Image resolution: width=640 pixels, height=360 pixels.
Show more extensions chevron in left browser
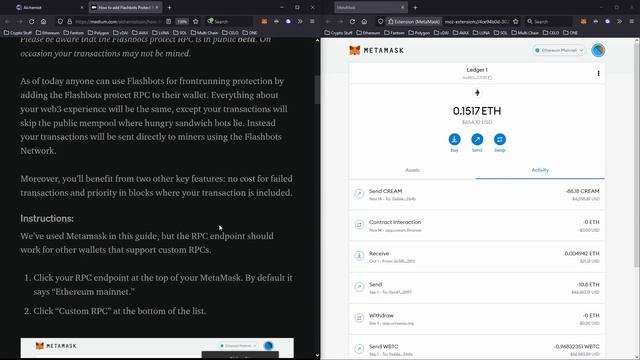point(300,21)
